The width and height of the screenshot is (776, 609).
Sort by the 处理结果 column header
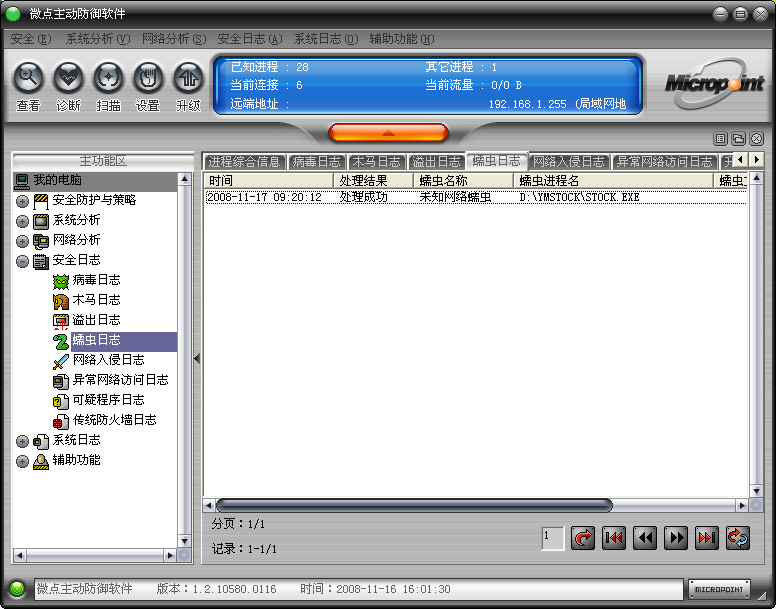pos(374,181)
